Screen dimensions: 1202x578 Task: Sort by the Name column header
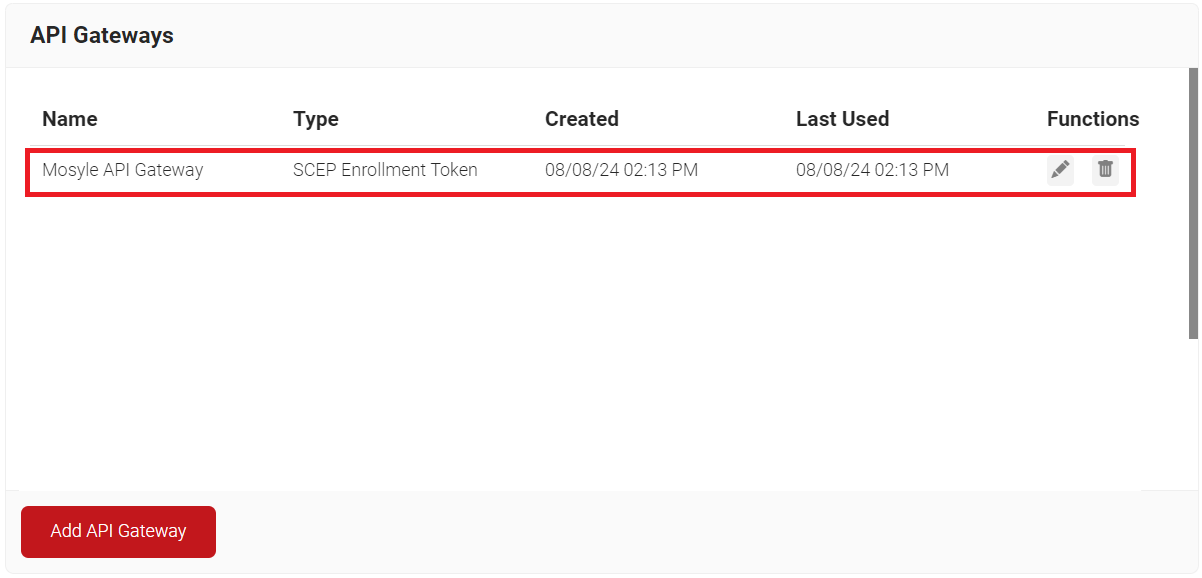[70, 119]
